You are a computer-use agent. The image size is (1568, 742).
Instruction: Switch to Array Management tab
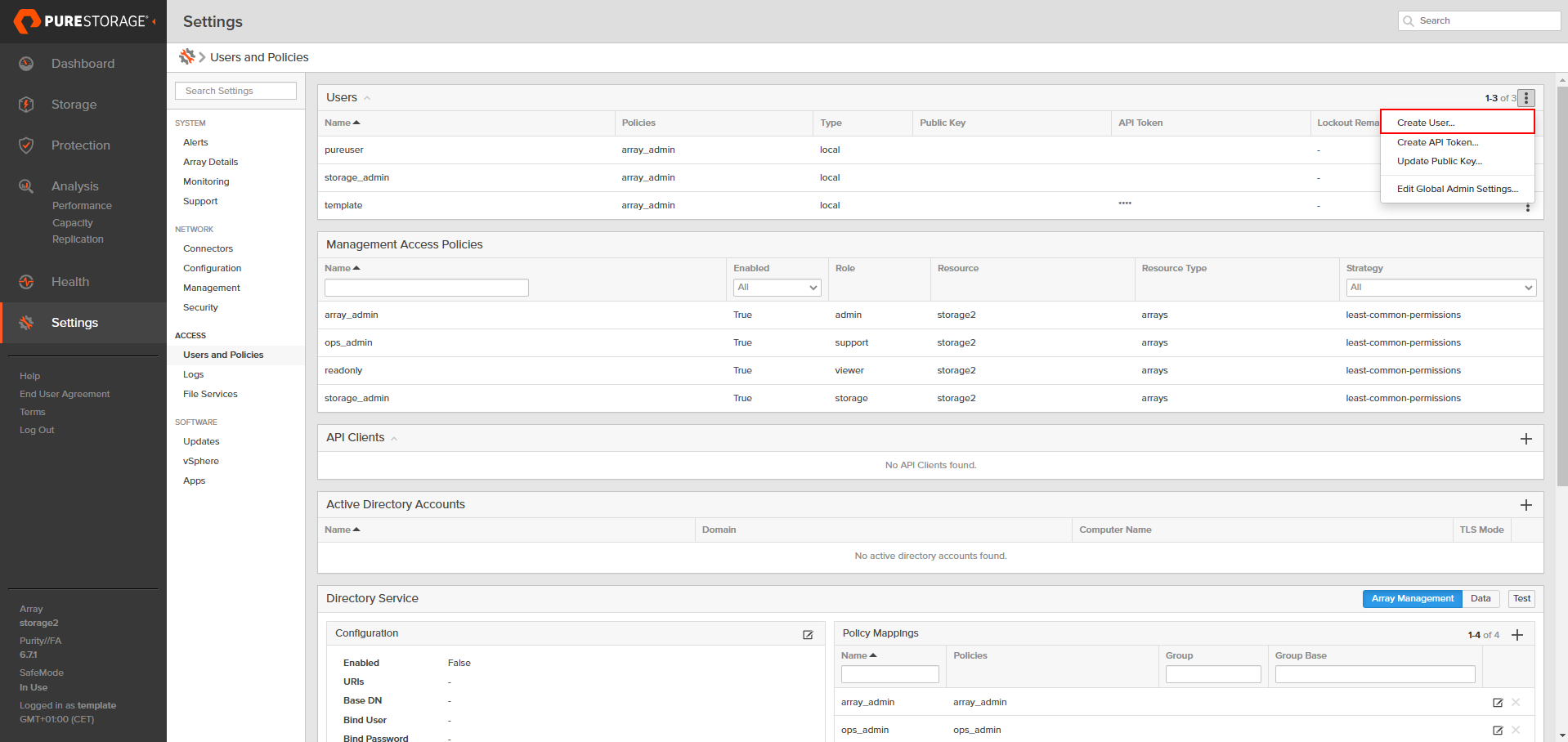[1412, 599]
